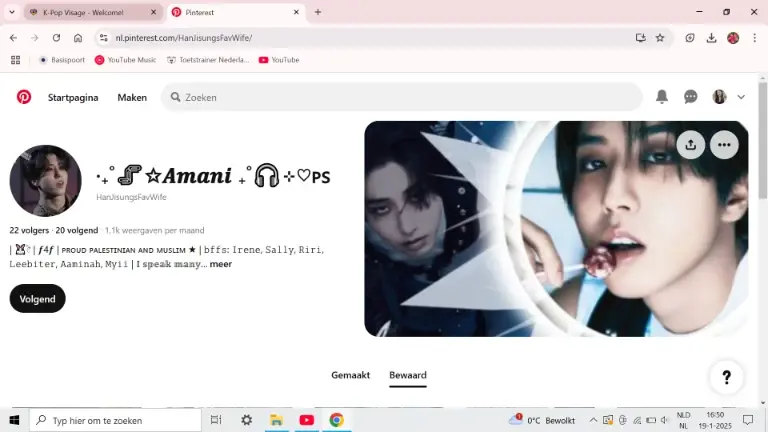Show hidden system tray icons
The height and width of the screenshot is (432, 768).
coord(593,420)
